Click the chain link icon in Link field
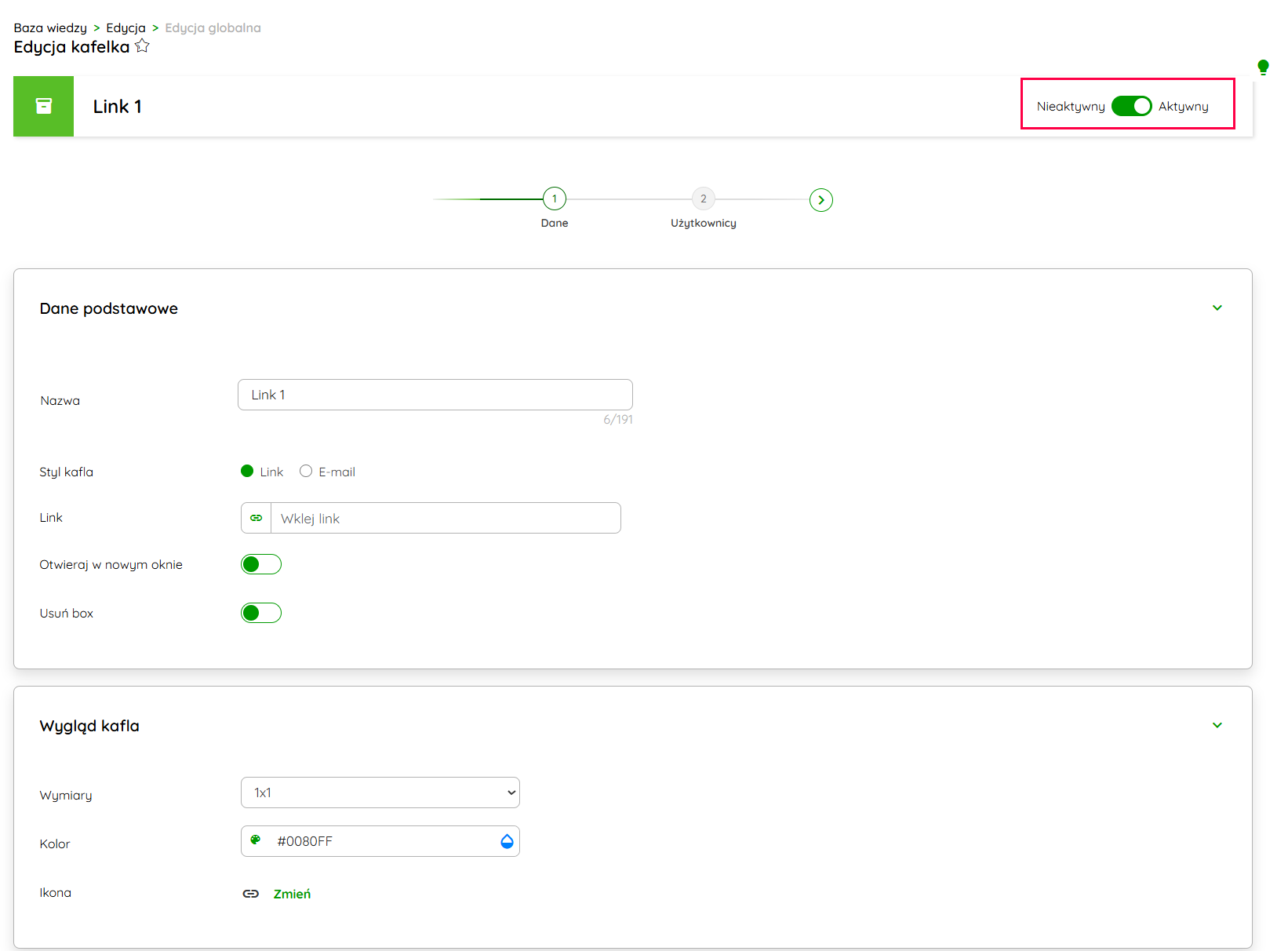The height and width of the screenshot is (951, 1288). (257, 518)
